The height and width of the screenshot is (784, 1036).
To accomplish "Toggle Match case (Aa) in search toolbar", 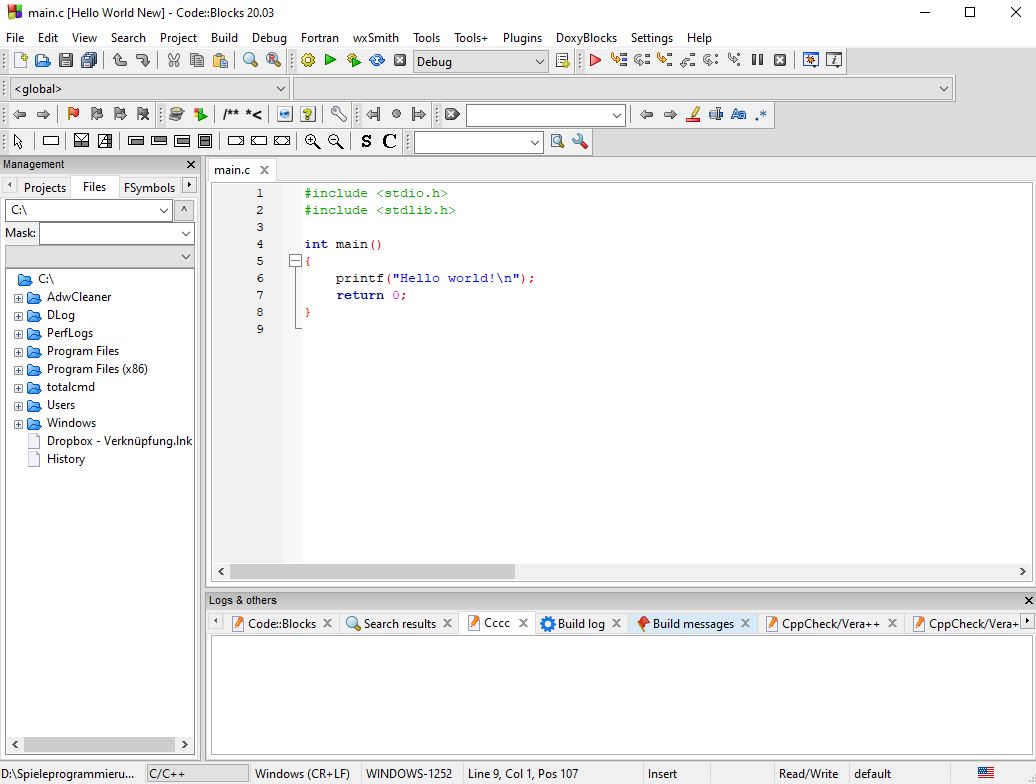I will pyautogui.click(x=738, y=115).
